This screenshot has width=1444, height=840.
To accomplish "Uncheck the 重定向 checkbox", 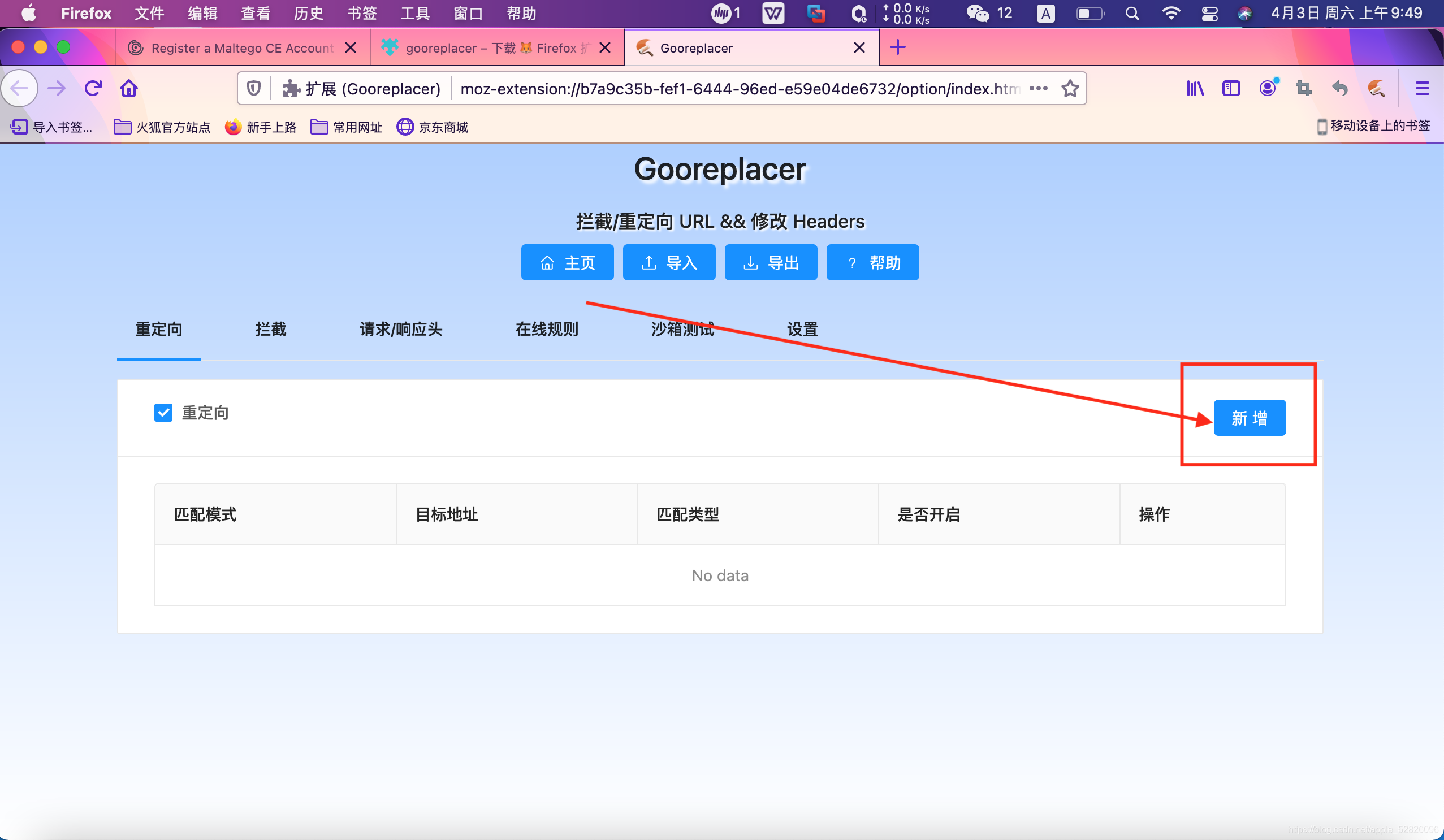I will (x=163, y=413).
